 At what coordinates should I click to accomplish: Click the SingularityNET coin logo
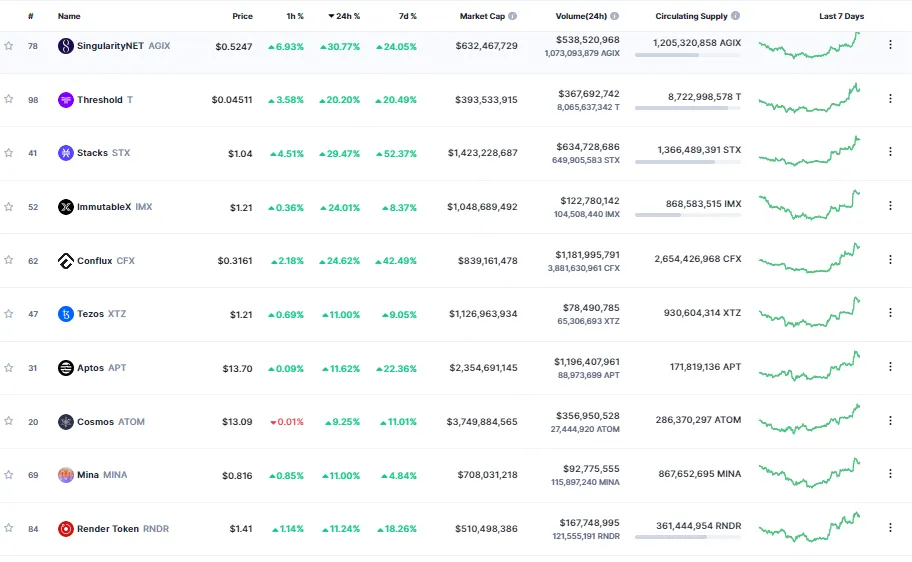(x=66, y=46)
